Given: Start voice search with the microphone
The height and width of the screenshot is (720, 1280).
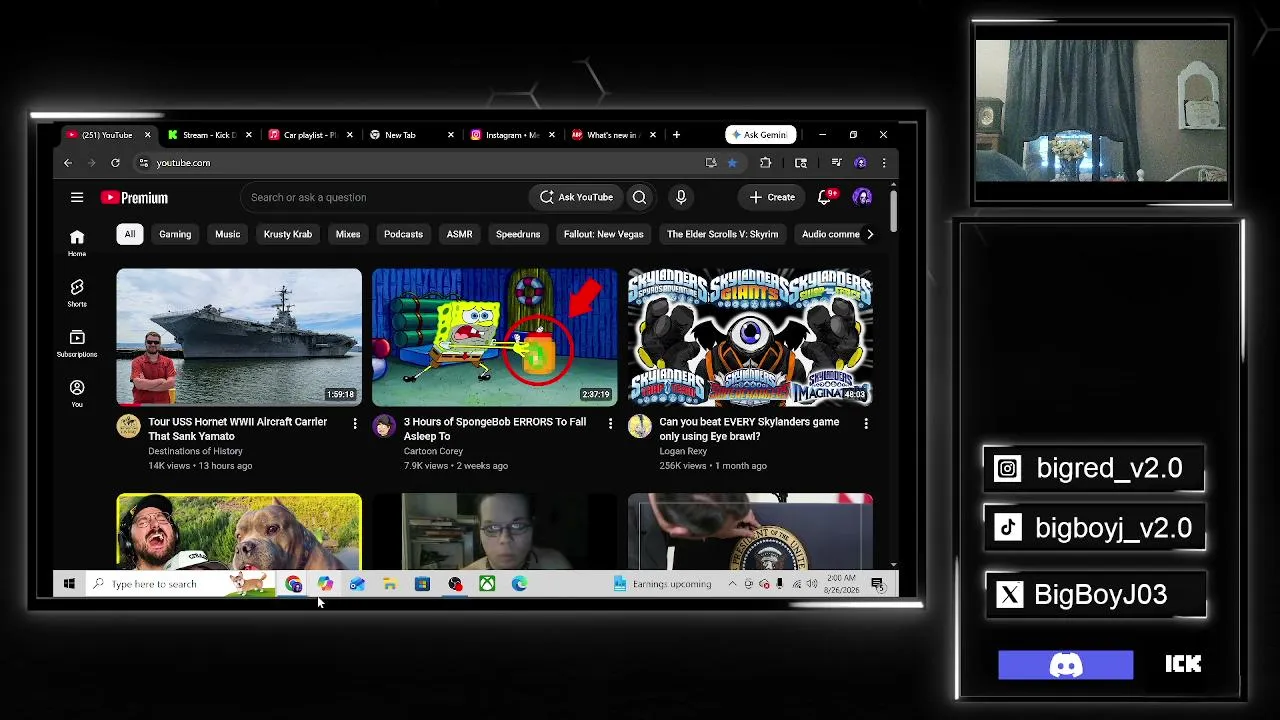Looking at the screenshot, I should point(681,197).
